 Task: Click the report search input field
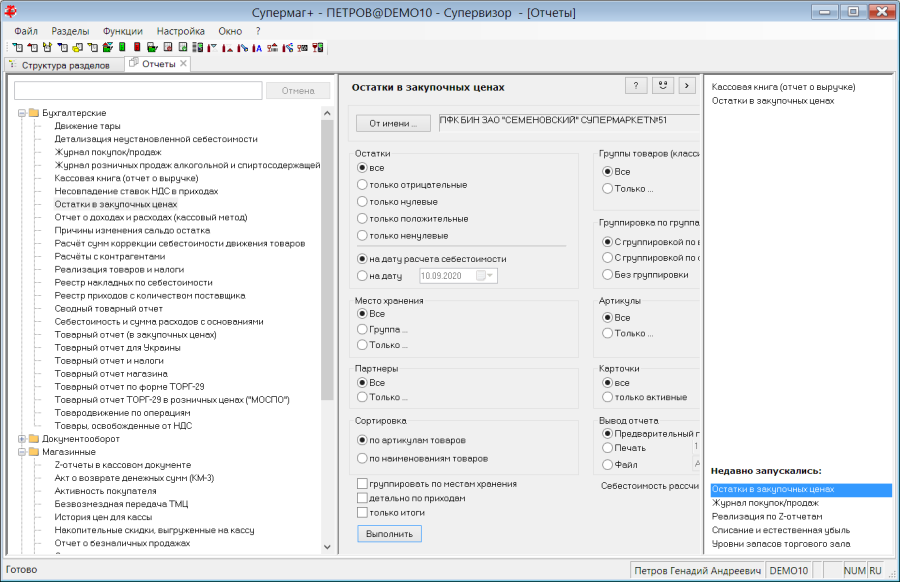[138, 91]
